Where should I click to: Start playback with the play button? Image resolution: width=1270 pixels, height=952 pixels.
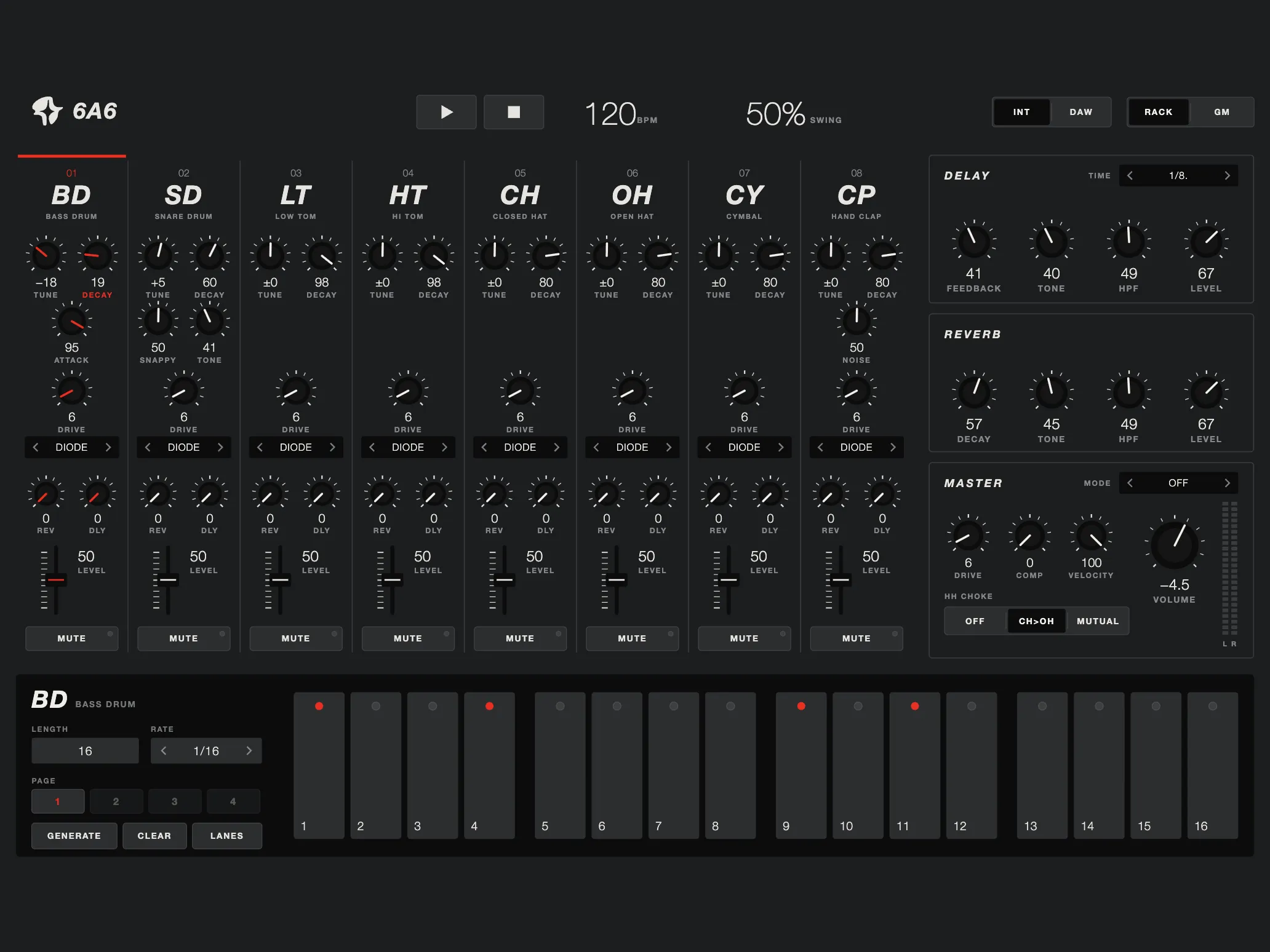click(x=446, y=112)
